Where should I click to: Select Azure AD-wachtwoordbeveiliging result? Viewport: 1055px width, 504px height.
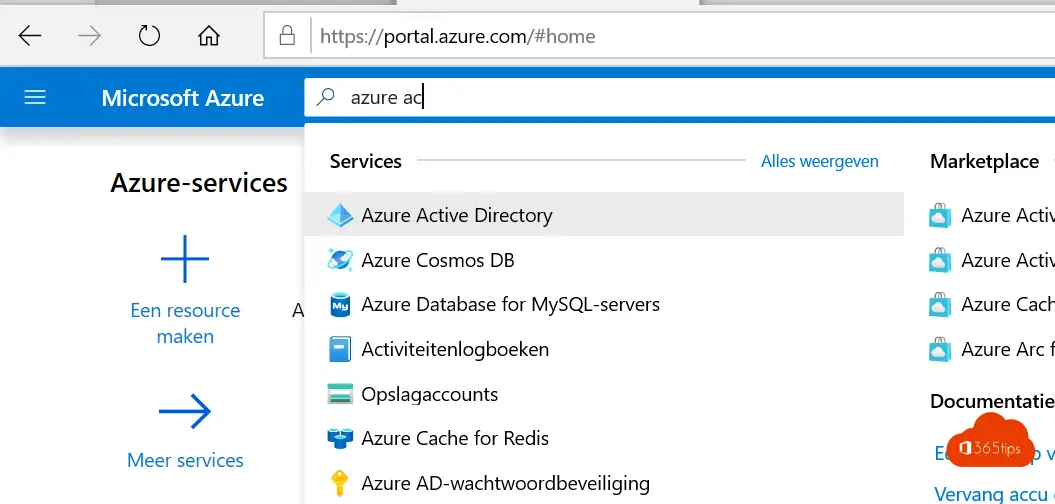click(x=604, y=483)
